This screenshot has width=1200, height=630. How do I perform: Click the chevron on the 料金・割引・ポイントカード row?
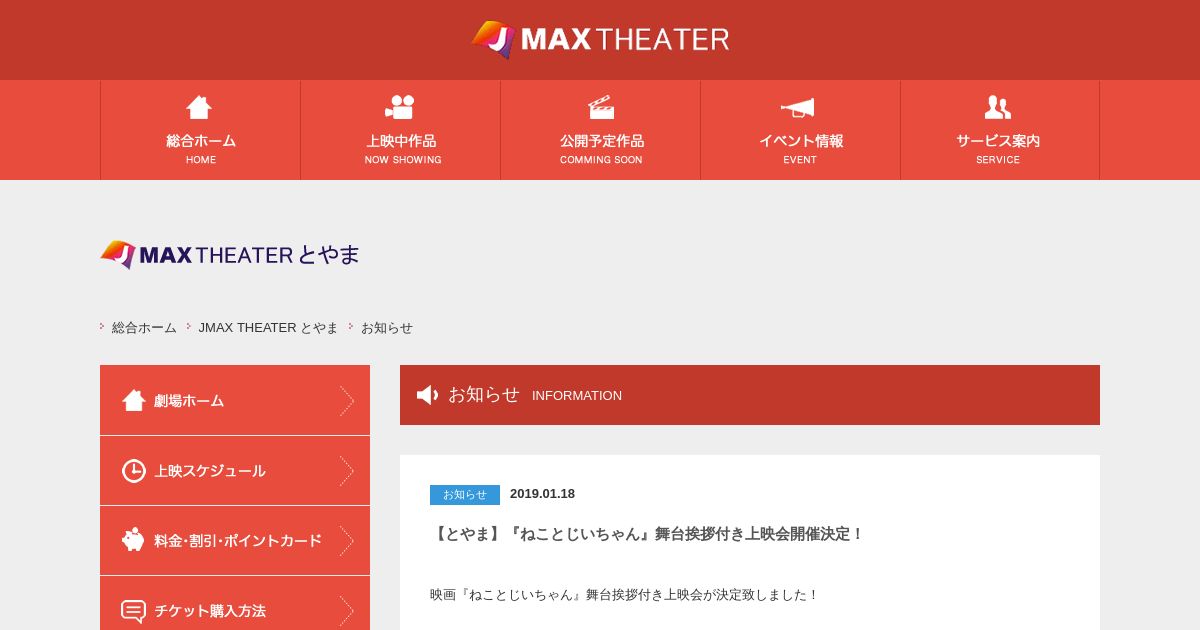coord(346,540)
